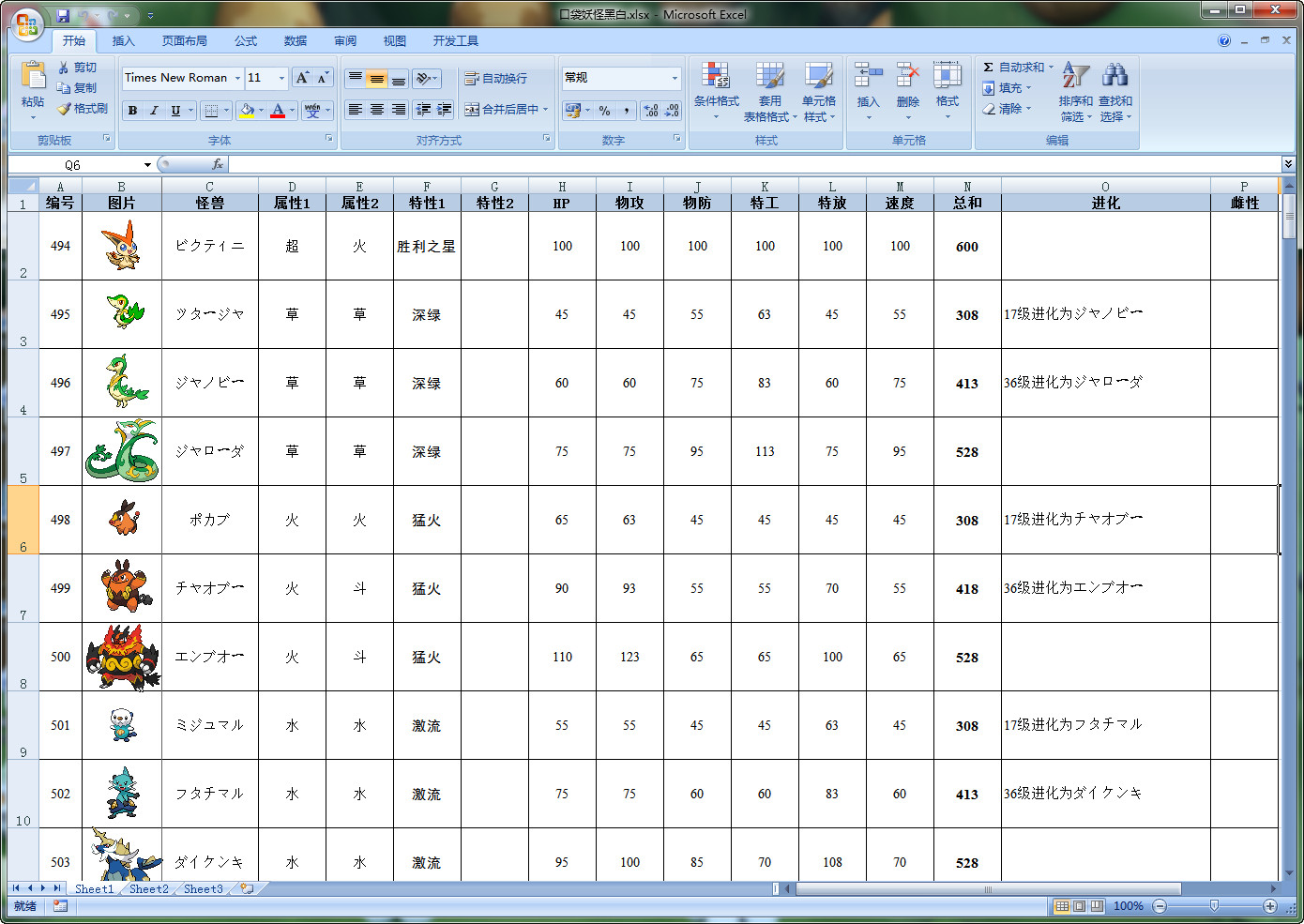Click the zoom in plus button
Viewport: 1304px width, 924px height.
[1270, 906]
